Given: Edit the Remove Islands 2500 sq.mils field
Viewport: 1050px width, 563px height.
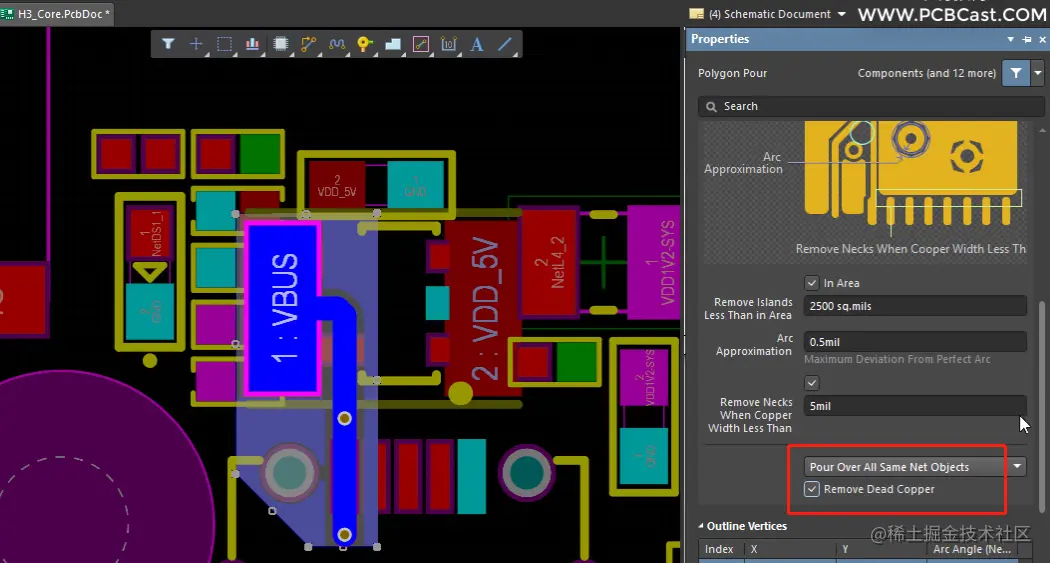Looking at the screenshot, I should (x=915, y=306).
